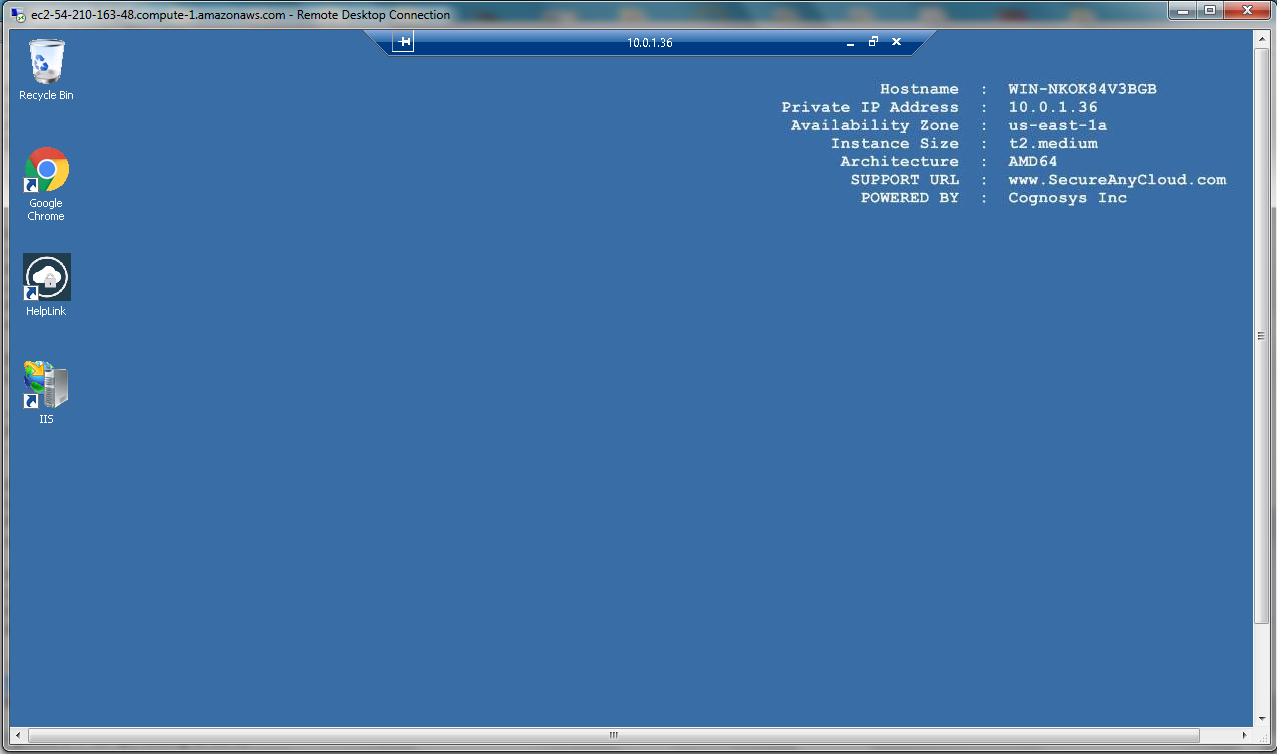The width and height of the screenshot is (1277, 754).
Task: Close the session from the connection bar
Action: coord(896,42)
